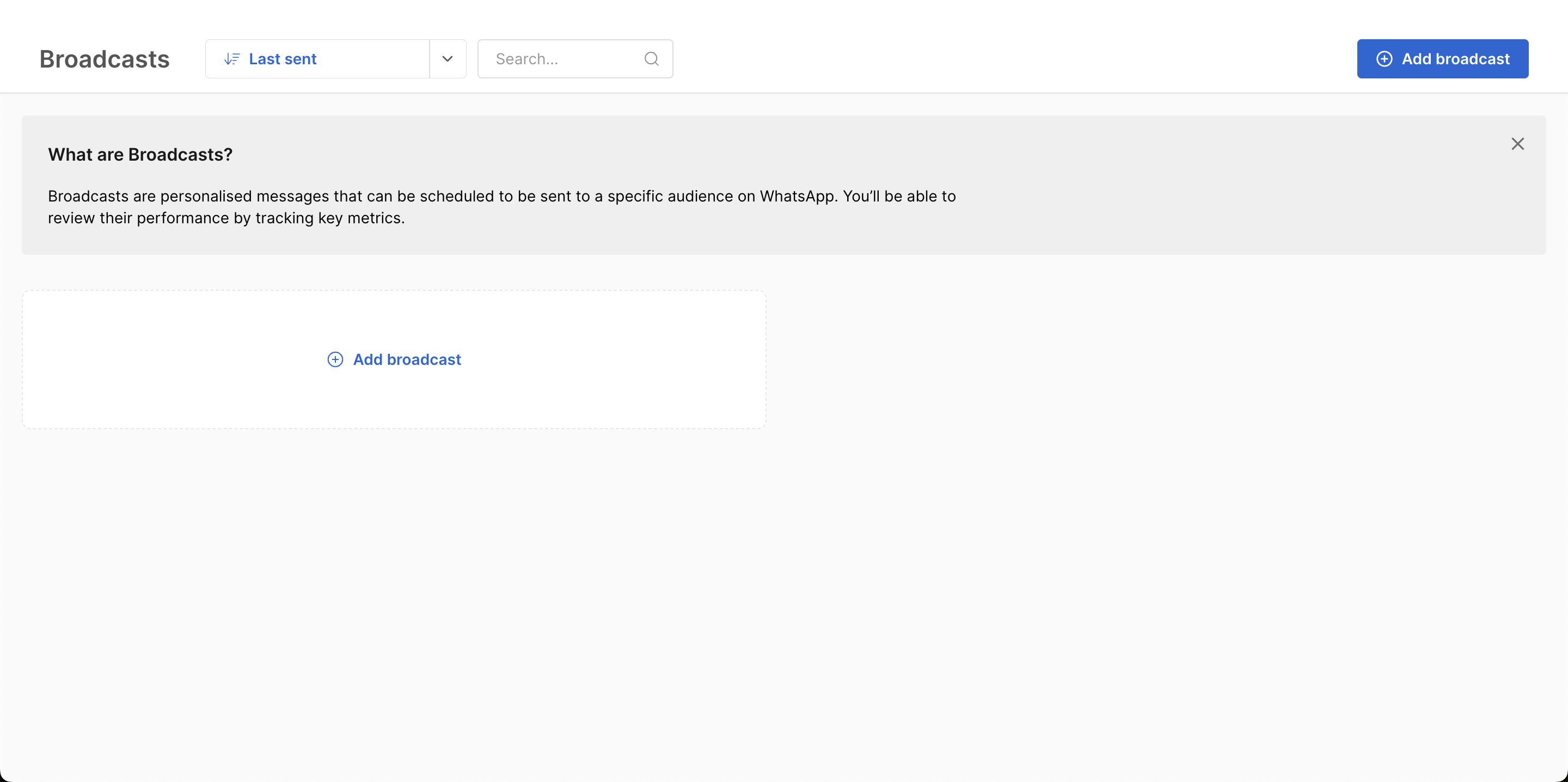Click the sort-descending icon beside Last sent
1568x782 pixels.
click(x=232, y=59)
